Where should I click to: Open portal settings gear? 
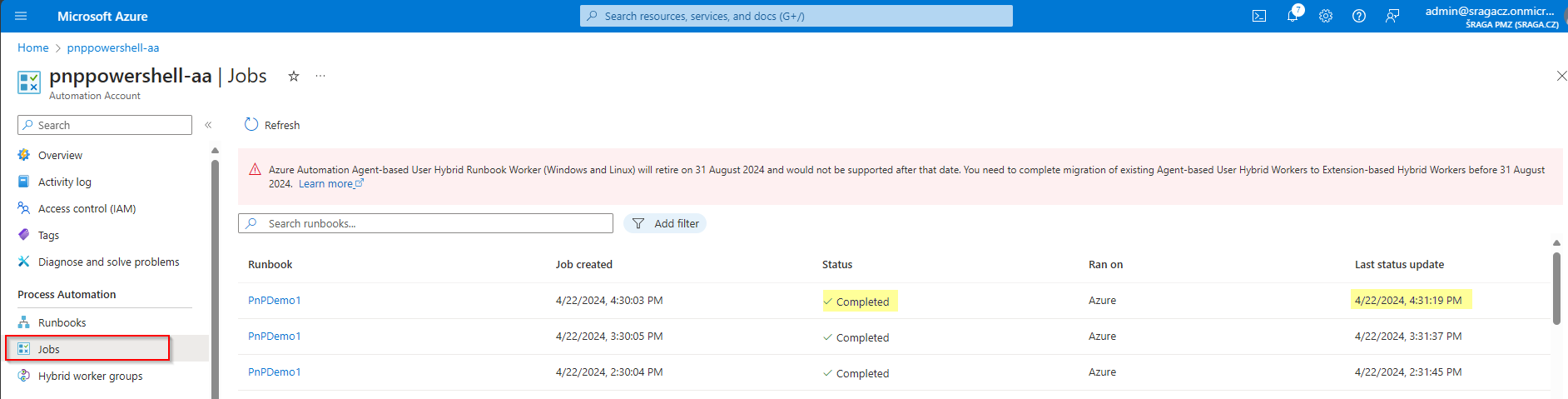tap(1326, 16)
